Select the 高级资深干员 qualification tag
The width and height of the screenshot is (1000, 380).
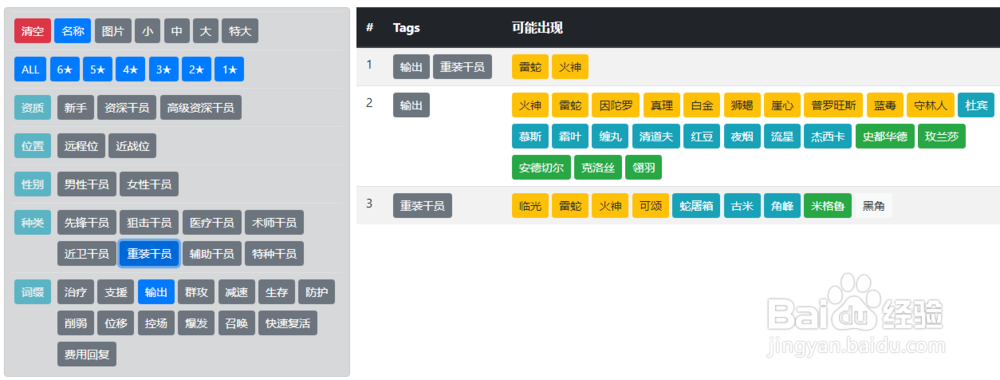click(201, 108)
